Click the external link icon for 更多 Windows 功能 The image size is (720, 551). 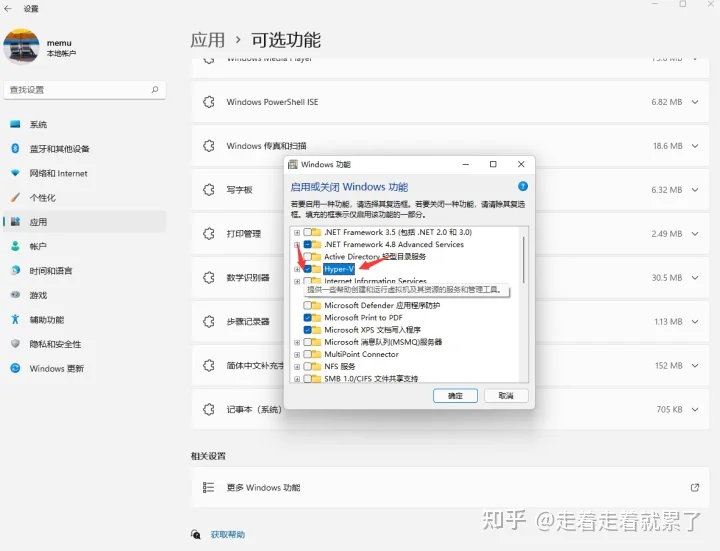pos(695,488)
